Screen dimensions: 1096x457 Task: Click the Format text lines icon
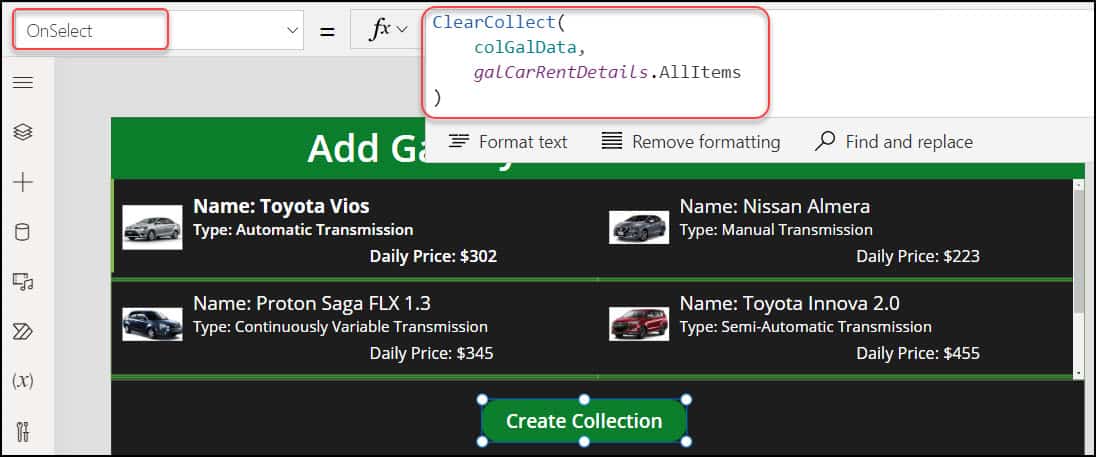tap(459, 141)
